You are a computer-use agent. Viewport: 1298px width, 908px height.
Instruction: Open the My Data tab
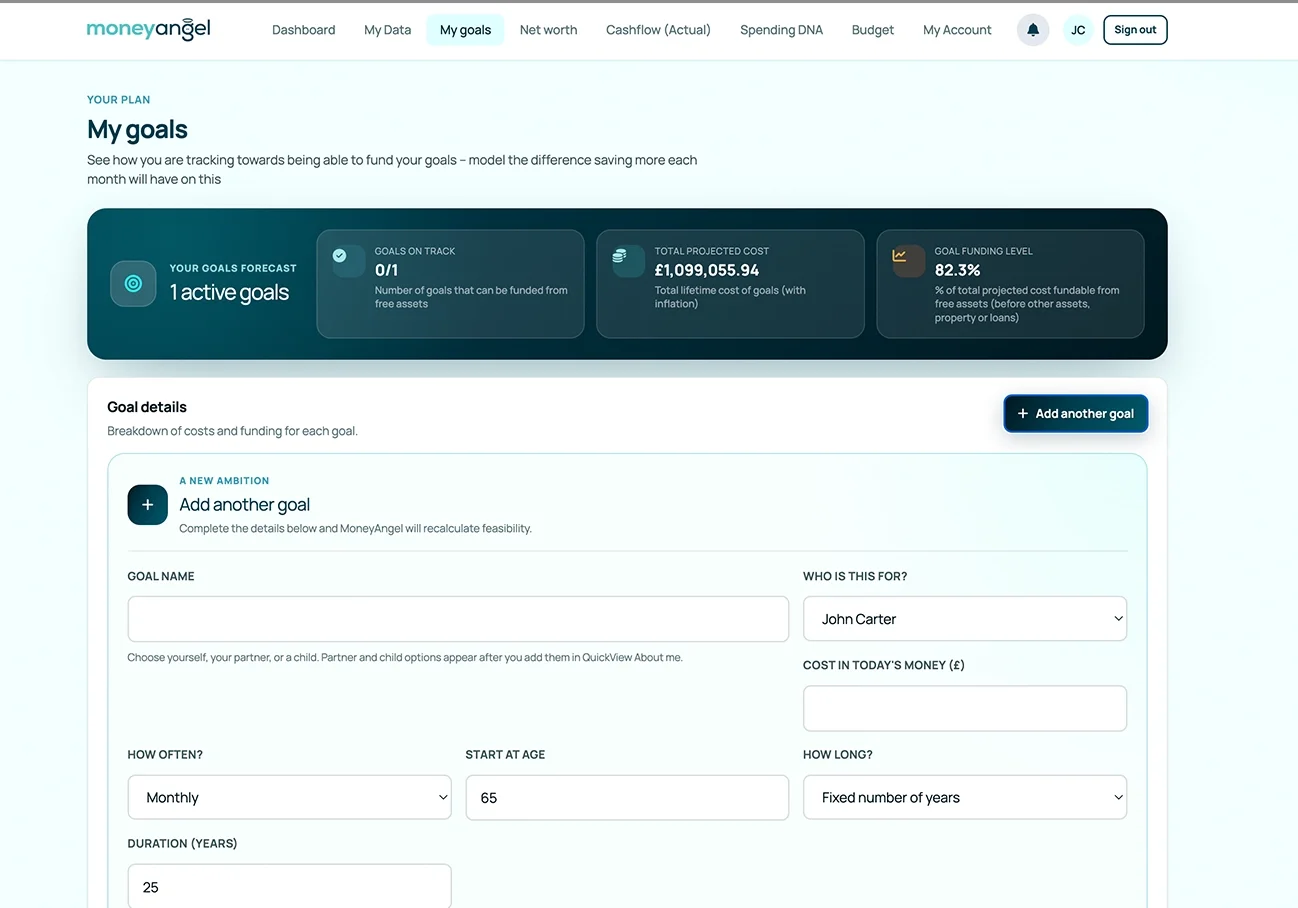[388, 30]
